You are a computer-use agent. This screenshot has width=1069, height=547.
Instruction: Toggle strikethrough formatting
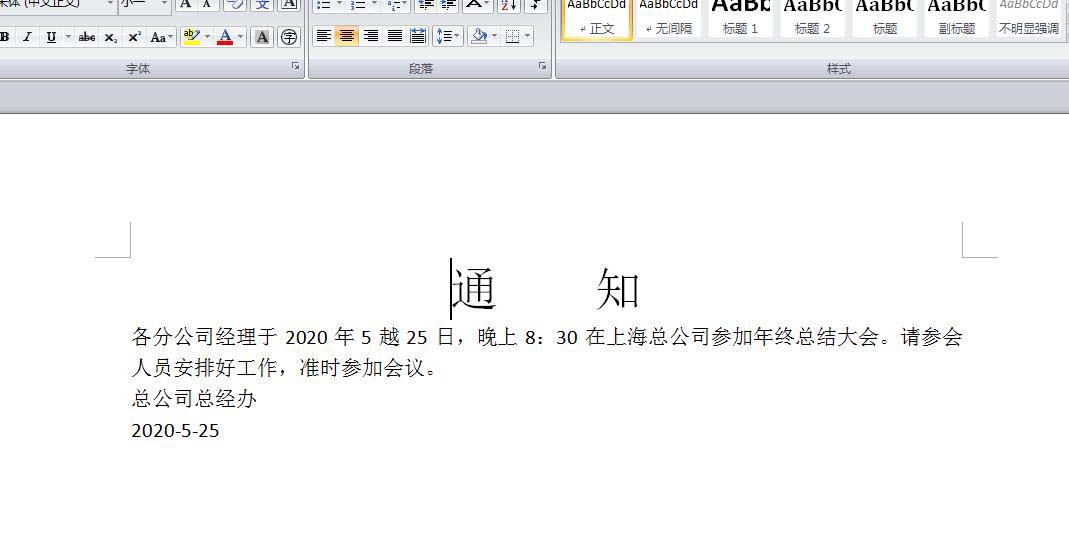point(87,37)
